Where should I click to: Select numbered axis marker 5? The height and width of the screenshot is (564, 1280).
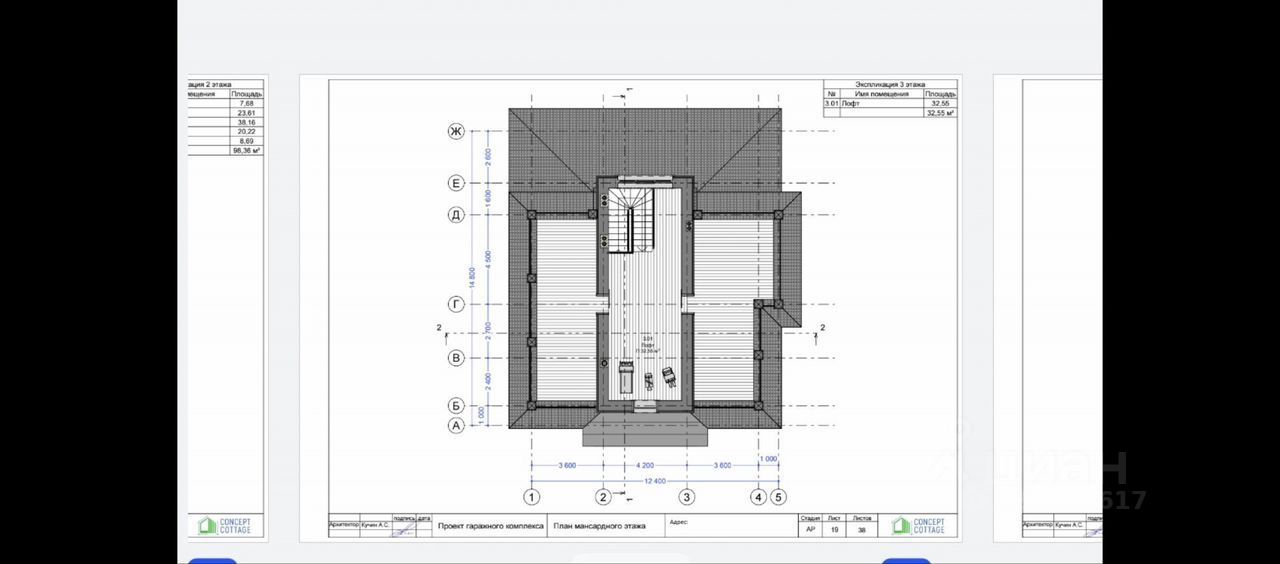coord(779,496)
